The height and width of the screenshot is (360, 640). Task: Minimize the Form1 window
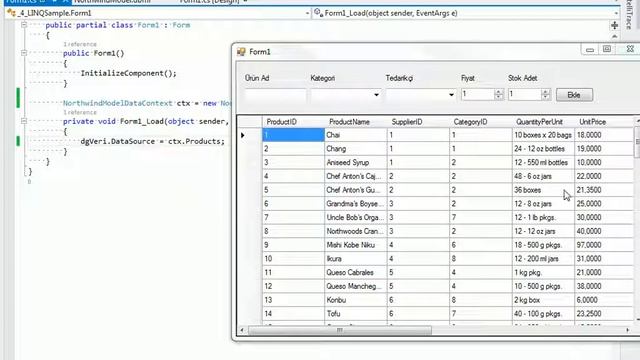590,50
